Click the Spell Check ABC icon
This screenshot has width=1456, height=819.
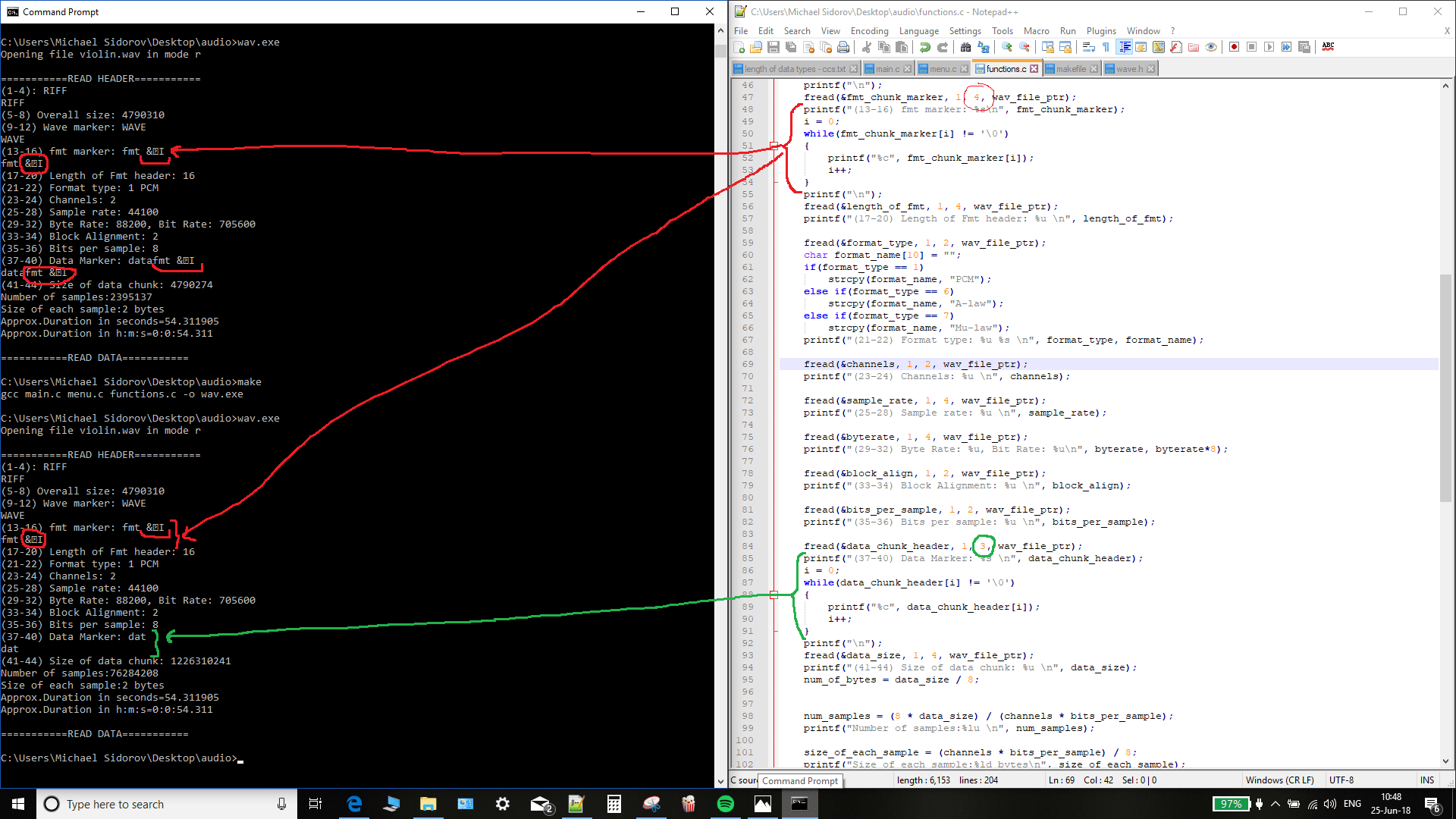point(1328,47)
